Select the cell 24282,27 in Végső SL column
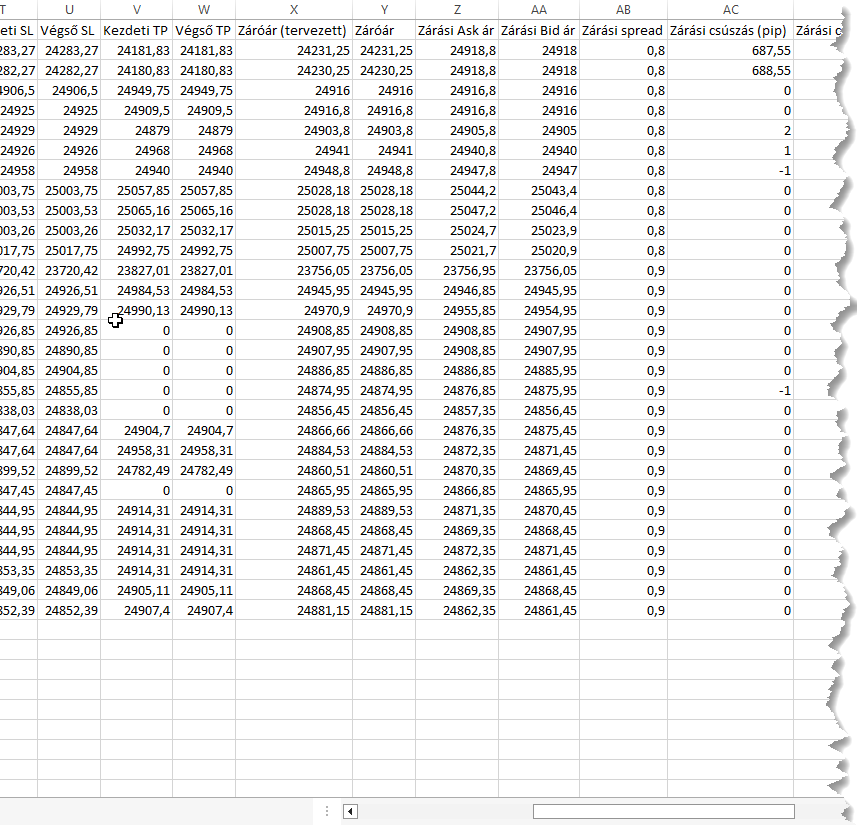Image resolution: width=857 pixels, height=825 pixels. 69,71
